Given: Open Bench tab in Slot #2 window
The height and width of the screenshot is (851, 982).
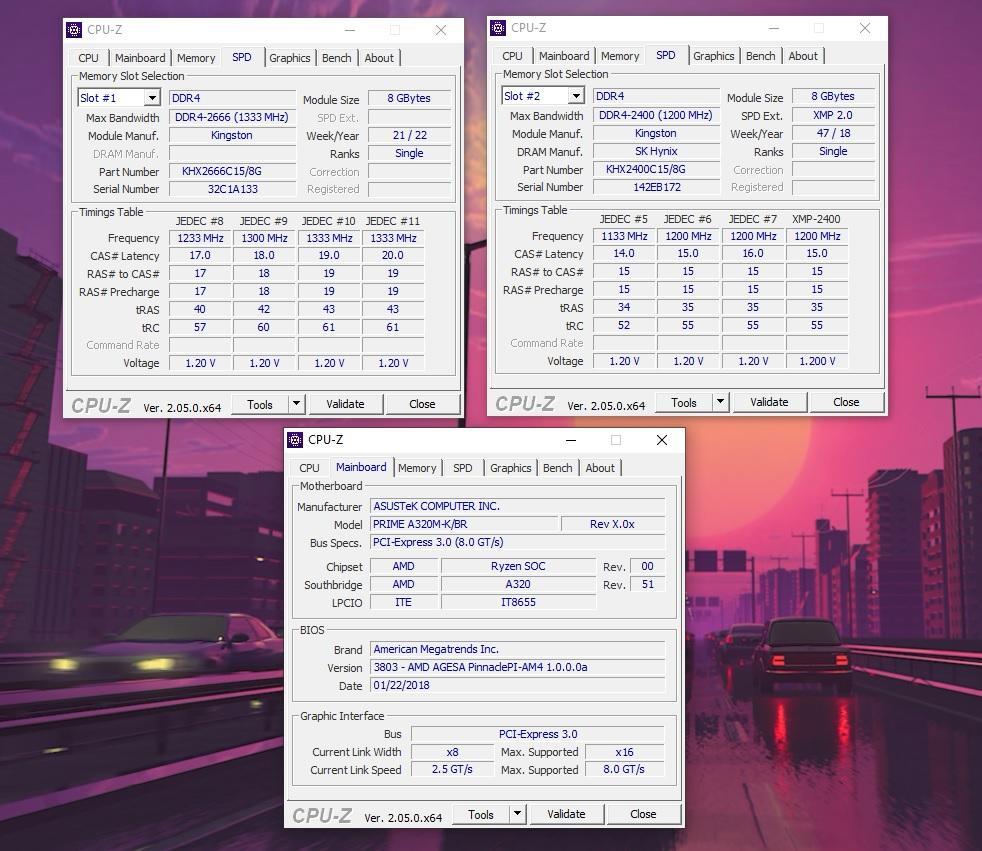Looking at the screenshot, I should pyautogui.click(x=760, y=56).
